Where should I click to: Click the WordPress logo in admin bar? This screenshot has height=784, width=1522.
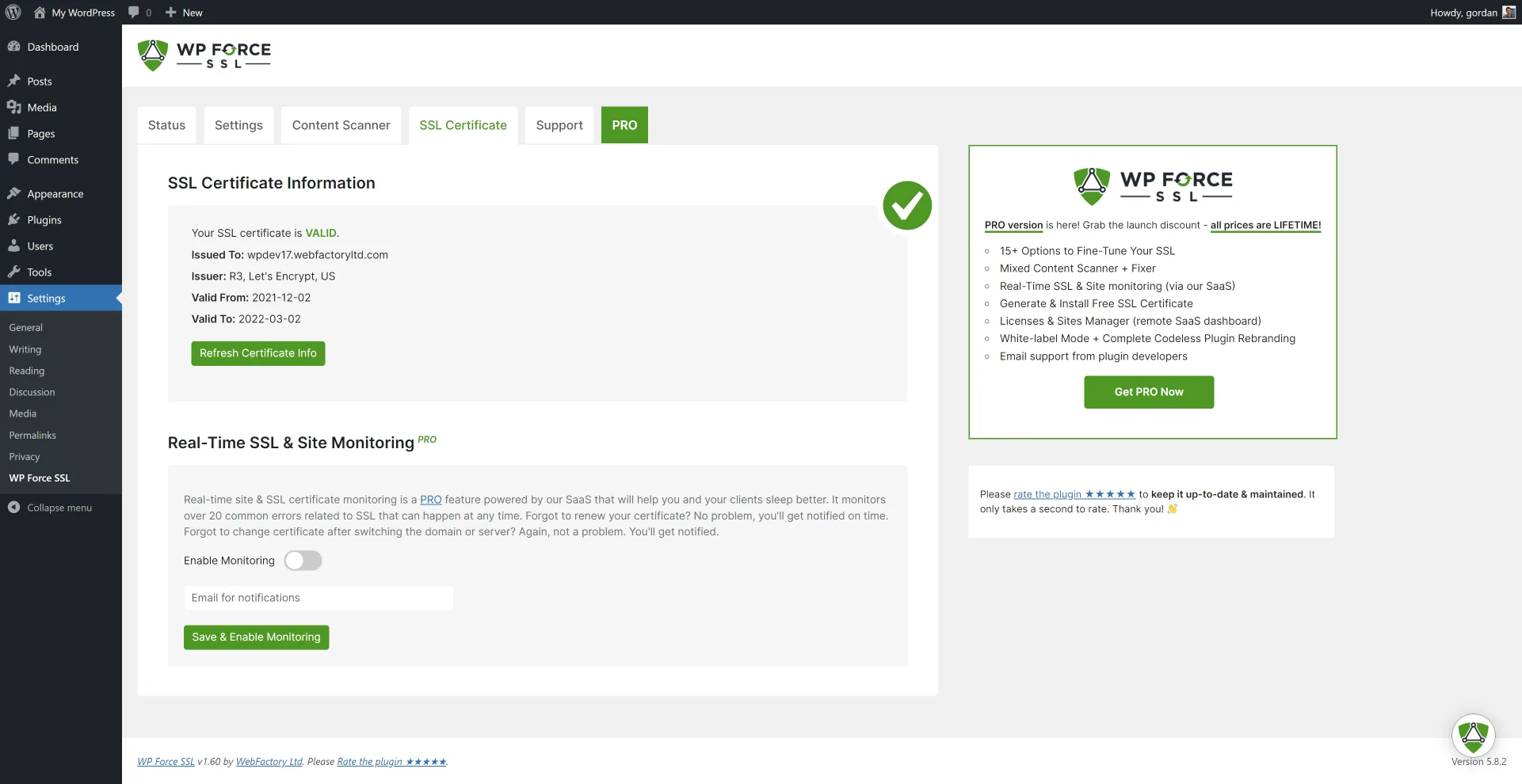pyautogui.click(x=13, y=12)
